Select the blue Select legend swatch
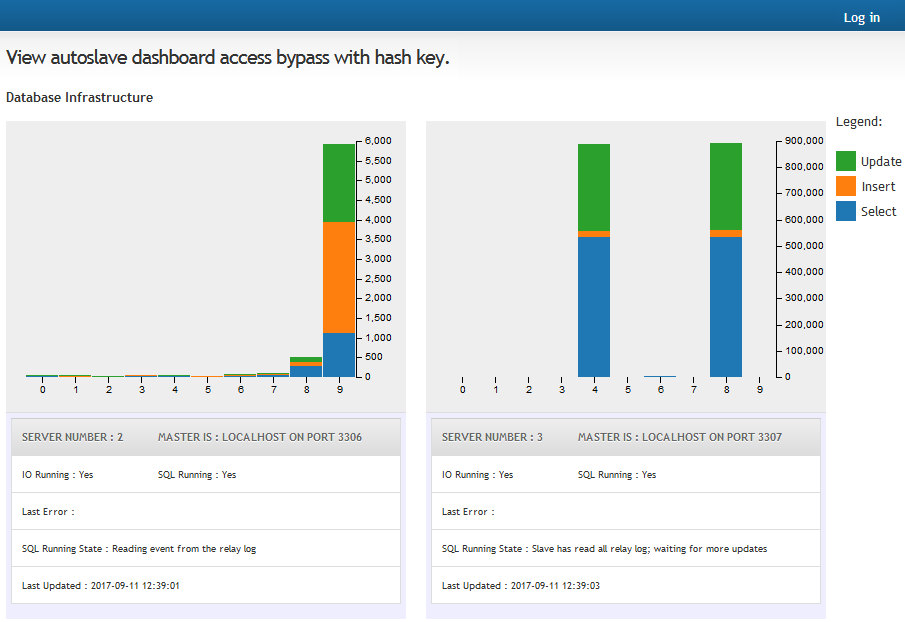The image size is (905, 622). [846, 211]
